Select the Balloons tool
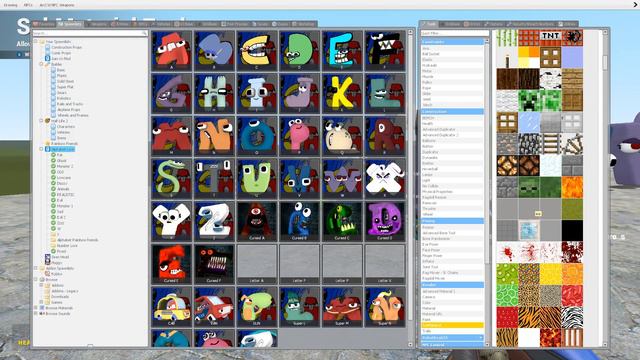 (x=452, y=140)
